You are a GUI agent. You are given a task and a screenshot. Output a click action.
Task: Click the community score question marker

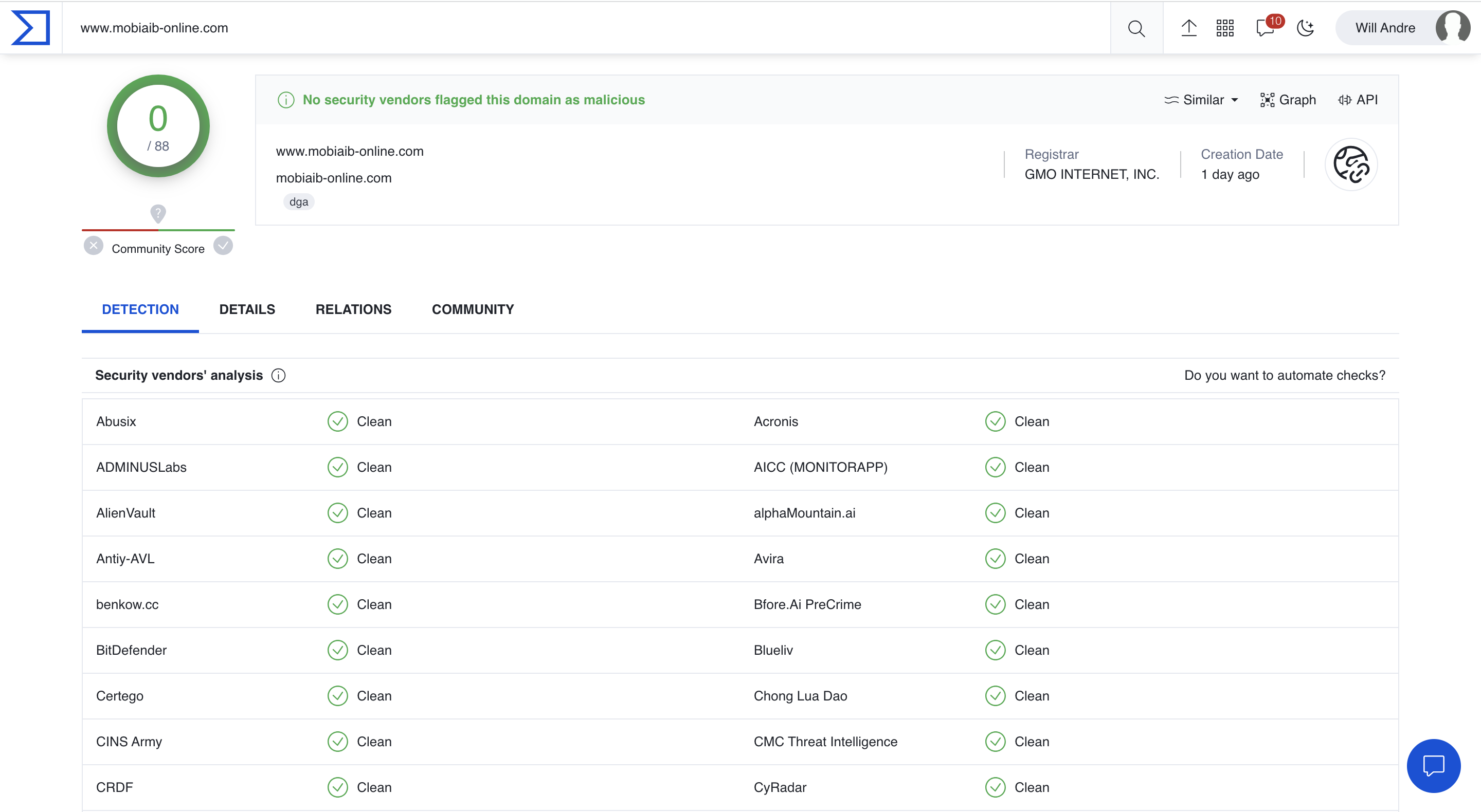[x=158, y=213]
